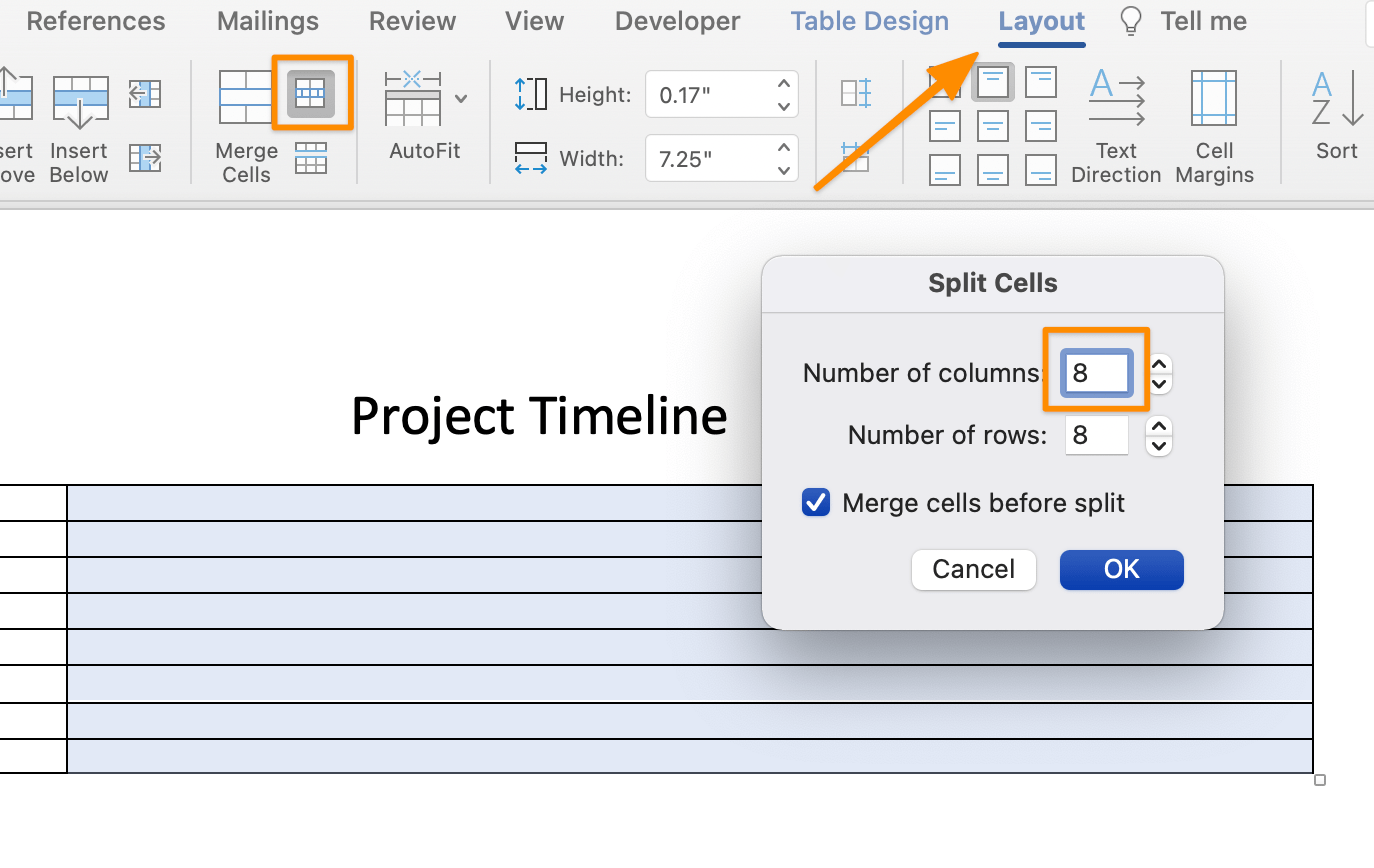
Task: Click the Insert Right column icon
Action: [x=145, y=158]
